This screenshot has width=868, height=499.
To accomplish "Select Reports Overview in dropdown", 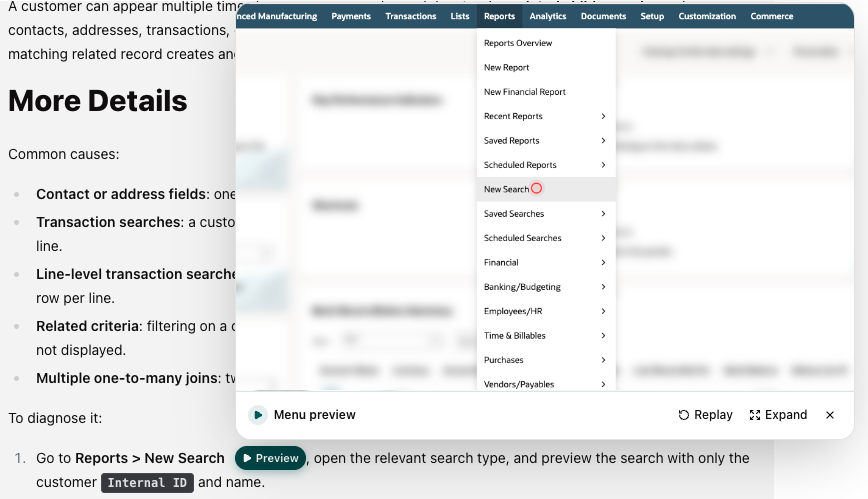I will pos(546,43).
